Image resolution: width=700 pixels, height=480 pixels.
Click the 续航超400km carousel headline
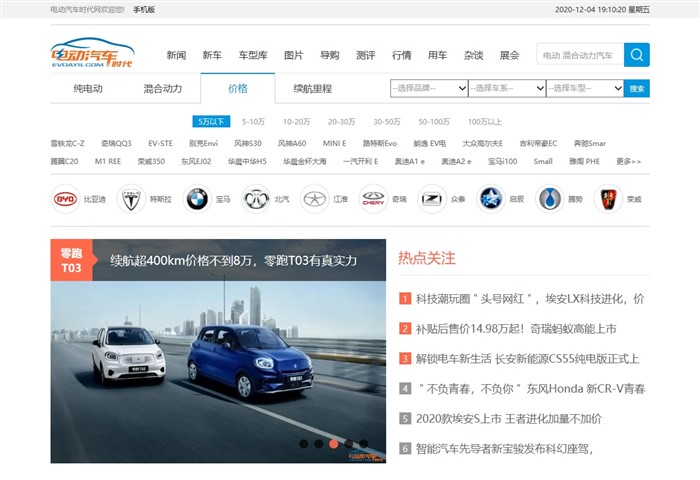pos(233,260)
